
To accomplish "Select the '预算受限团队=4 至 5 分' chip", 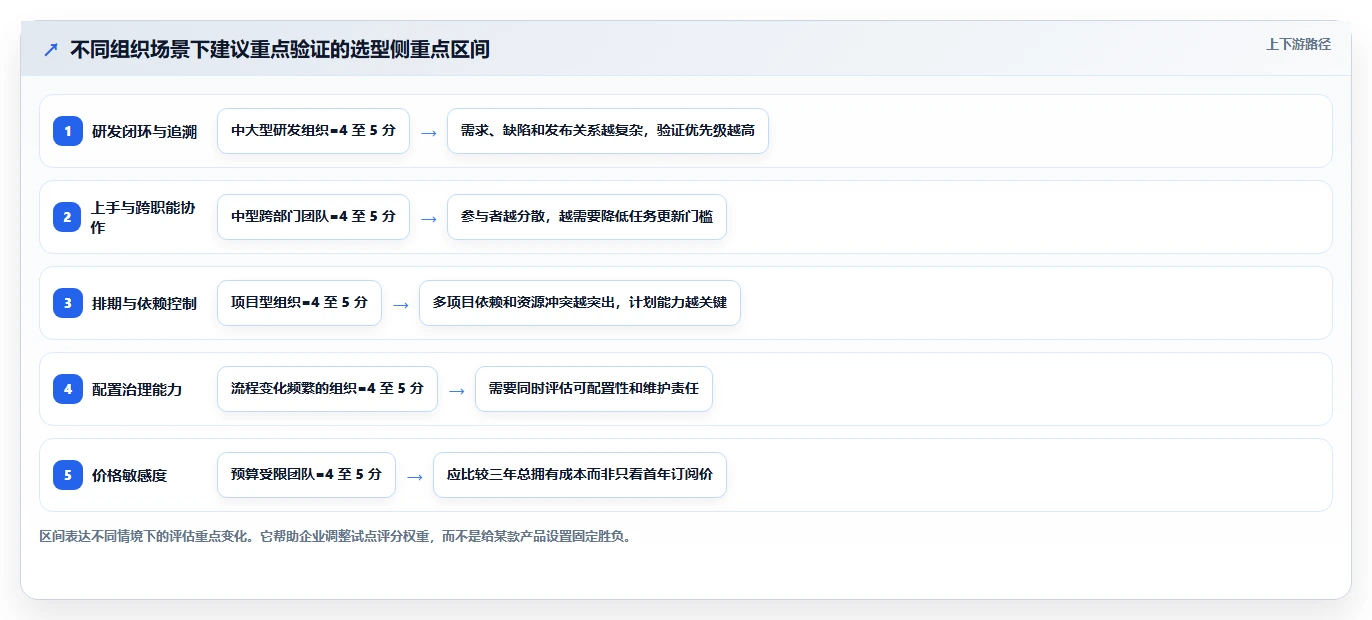I will point(306,475).
